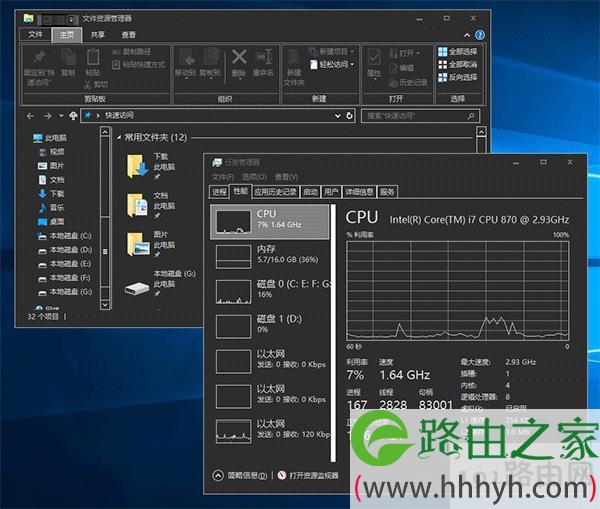Click Open Resource Monitor (打开资源监视器) link
The width and height of the screenshot is (600, 509).
308,476
